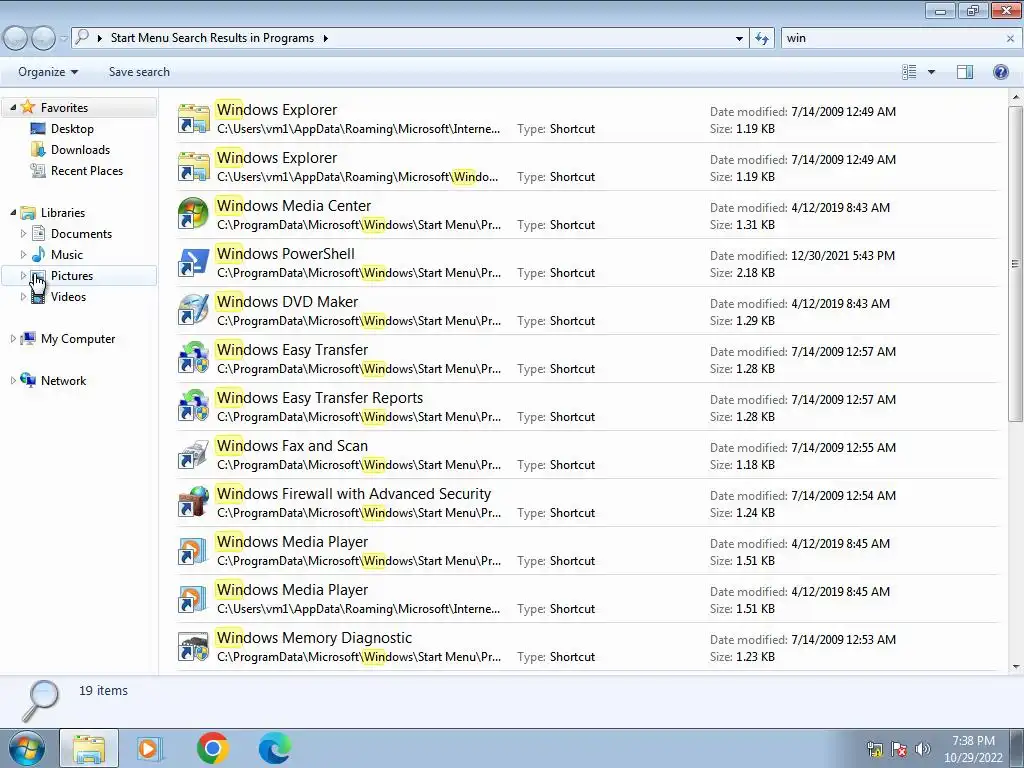Screen dimensions: 1024x768
Task: Click the scrollbar up arrow
Action: click(x=1015, y=97)
